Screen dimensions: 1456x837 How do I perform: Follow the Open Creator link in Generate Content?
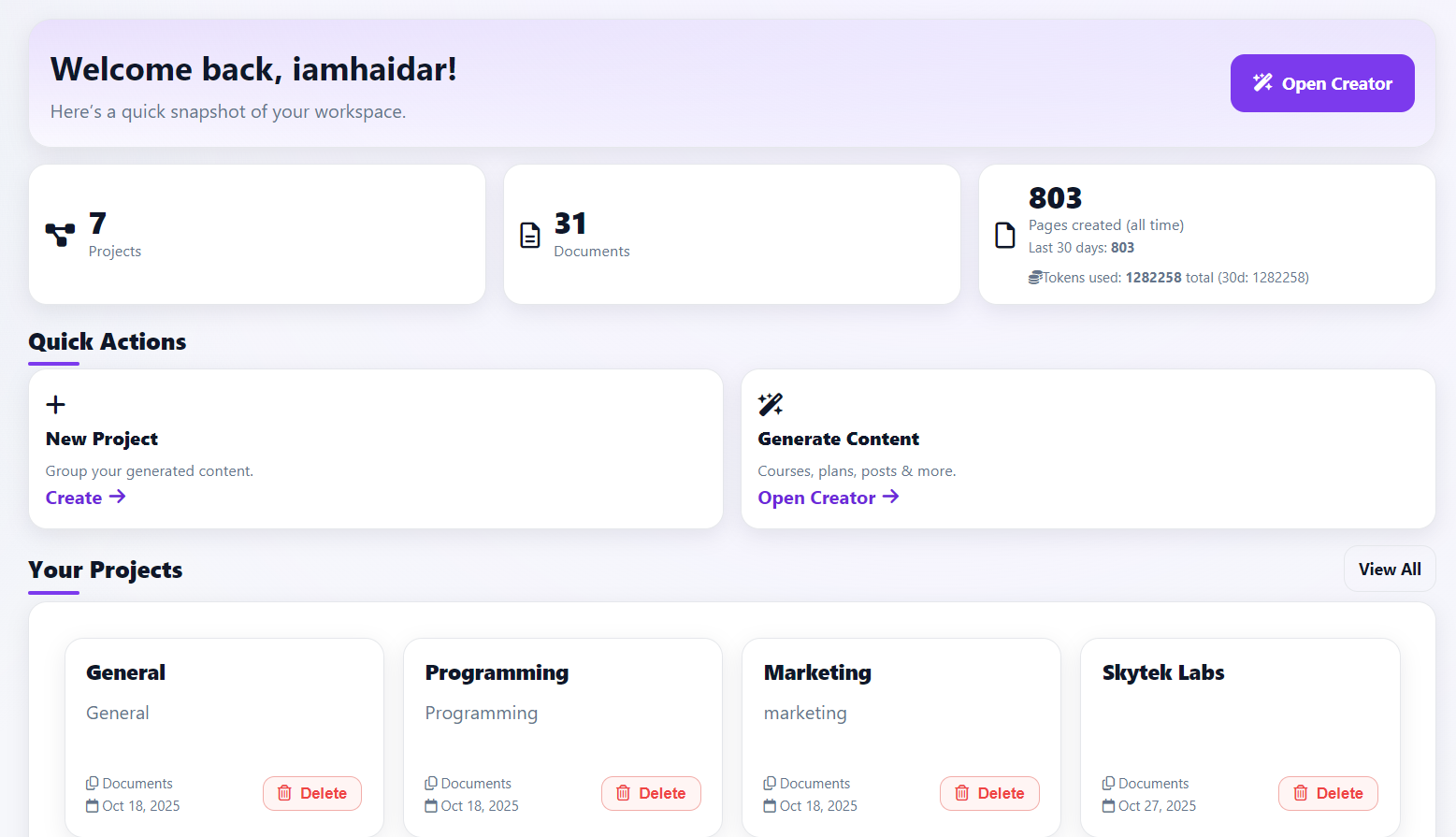click(x=827, y=497)
